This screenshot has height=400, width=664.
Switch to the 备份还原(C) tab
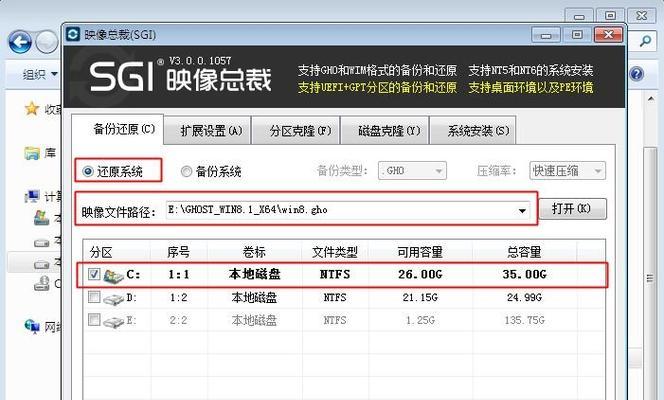[118, 129]
